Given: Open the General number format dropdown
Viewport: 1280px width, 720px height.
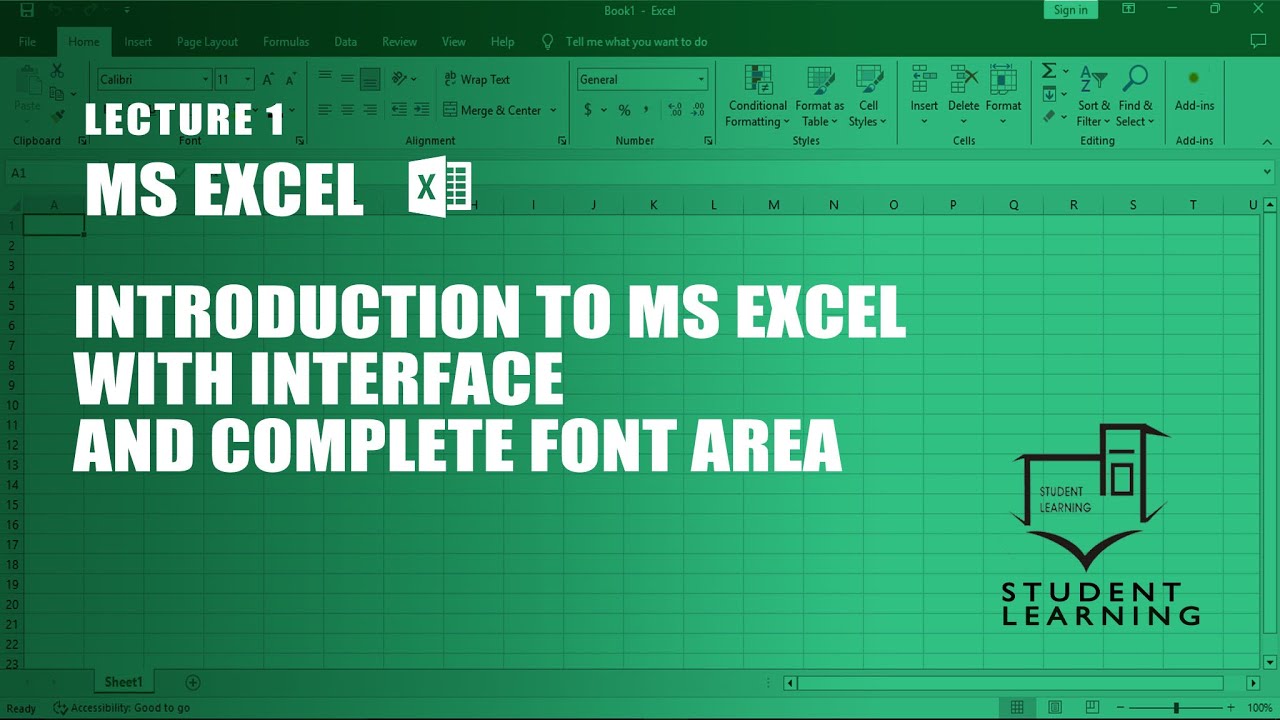Looking at the screenshot, I should (701, 79).
